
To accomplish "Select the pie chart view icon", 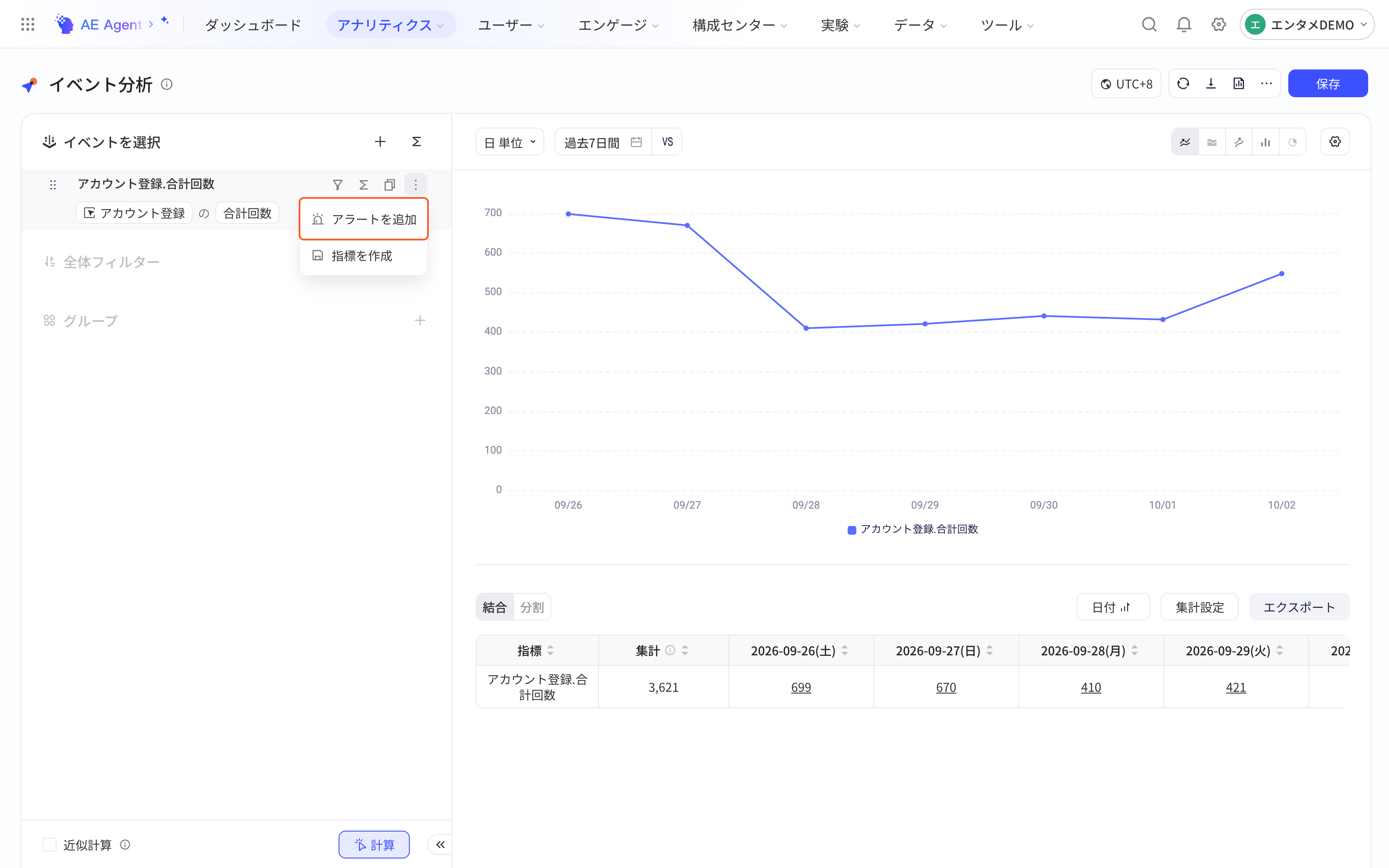I will pyautogui.click(x=1293, y=142).
